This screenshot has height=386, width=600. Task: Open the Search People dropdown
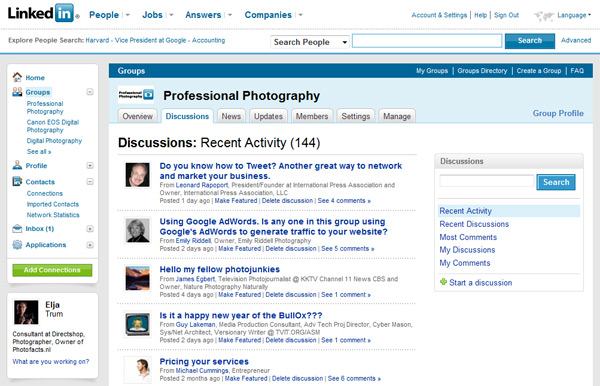310,42
